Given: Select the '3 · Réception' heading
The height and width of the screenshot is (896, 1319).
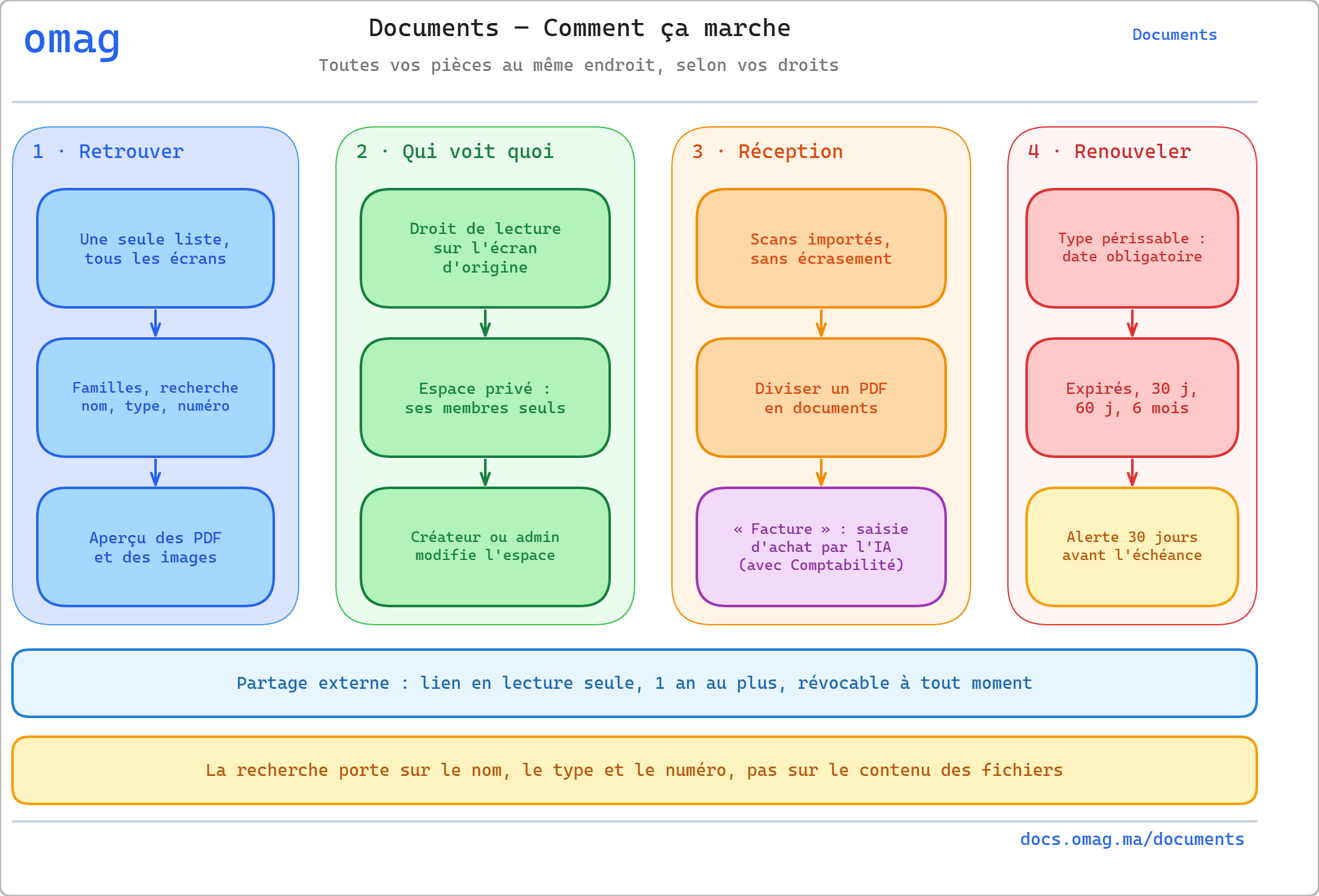Looking at the screenshot, I should tap(768, 151).
